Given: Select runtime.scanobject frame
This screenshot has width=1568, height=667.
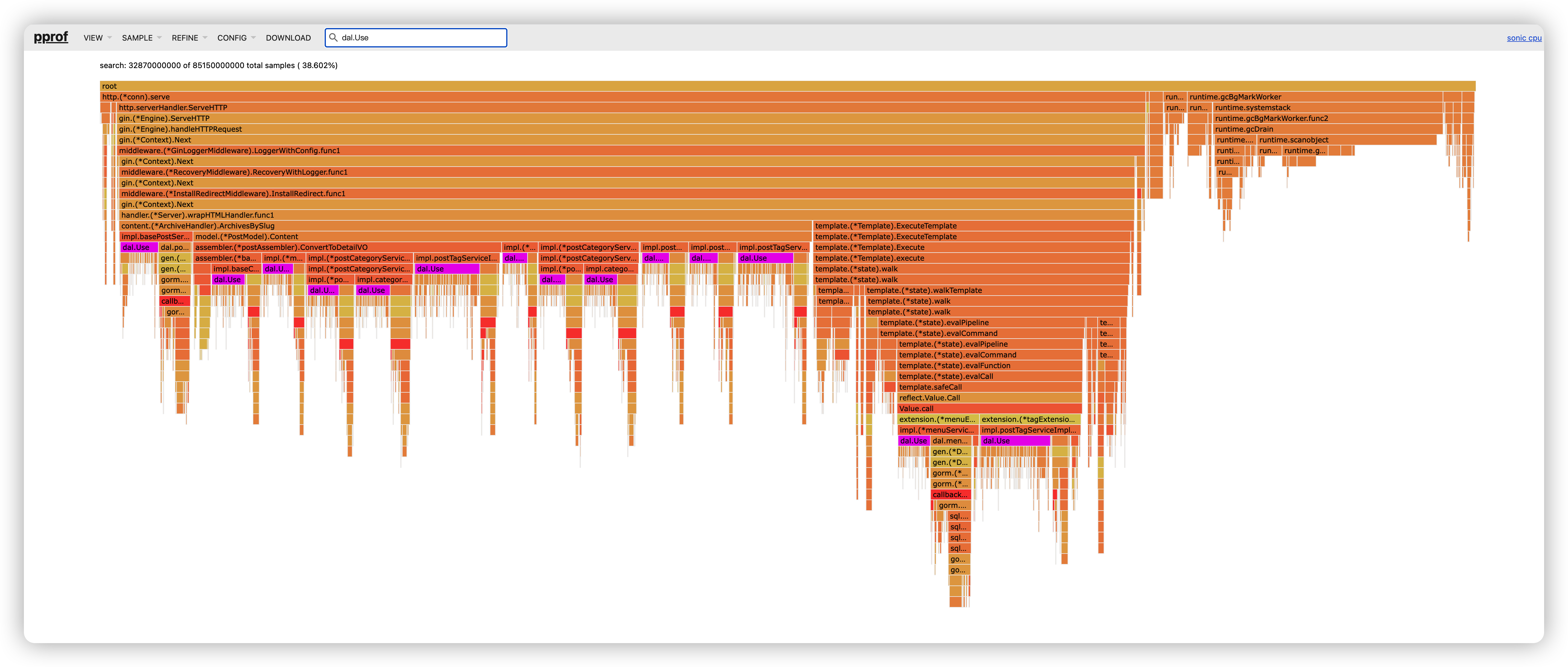Looking at the screenshot, I should pyautogui.click(x=1346, y=140).
